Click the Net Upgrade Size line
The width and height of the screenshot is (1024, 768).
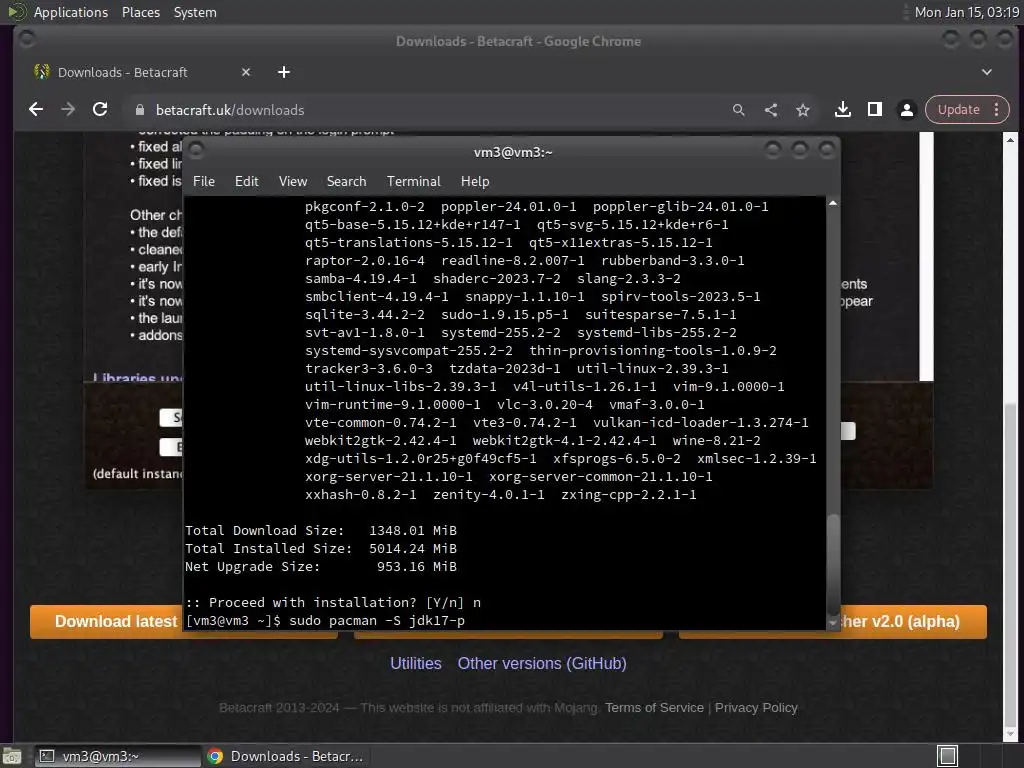pyautogui.click(x=321, y=566)
